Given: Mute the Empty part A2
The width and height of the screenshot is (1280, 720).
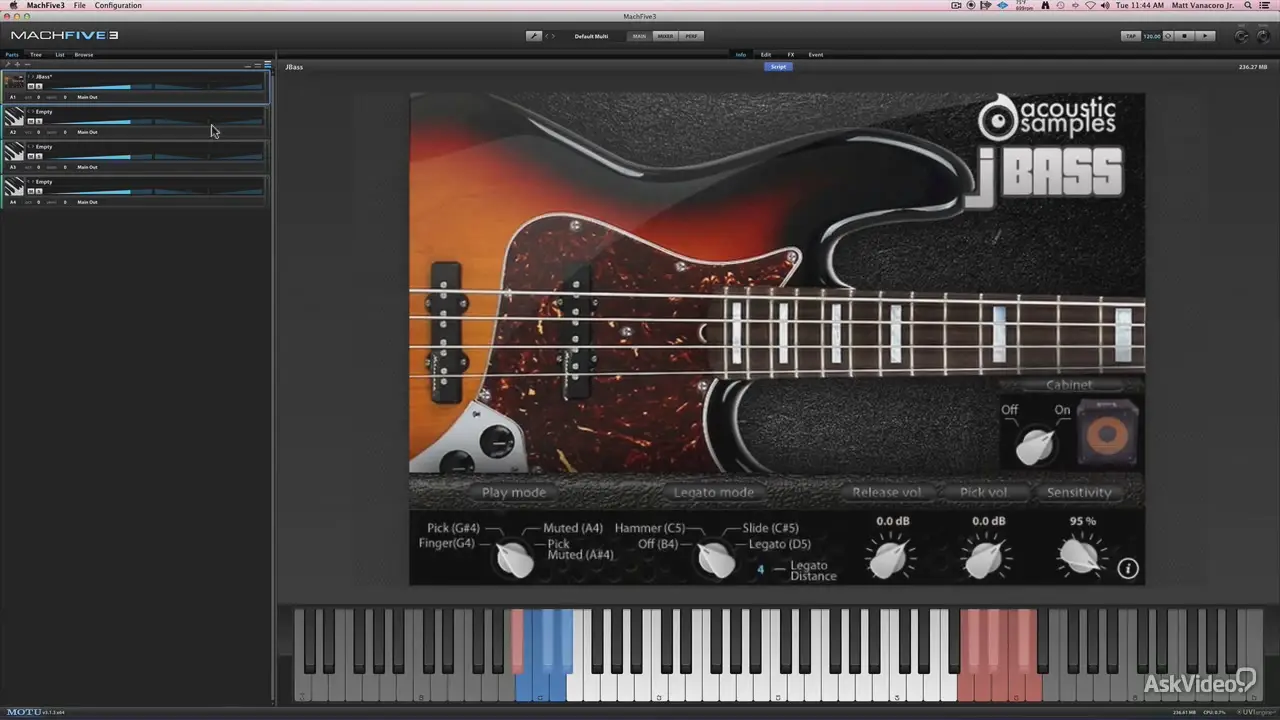Looking at the screenshot, I should pyautogui.click(x=31, y=121).
